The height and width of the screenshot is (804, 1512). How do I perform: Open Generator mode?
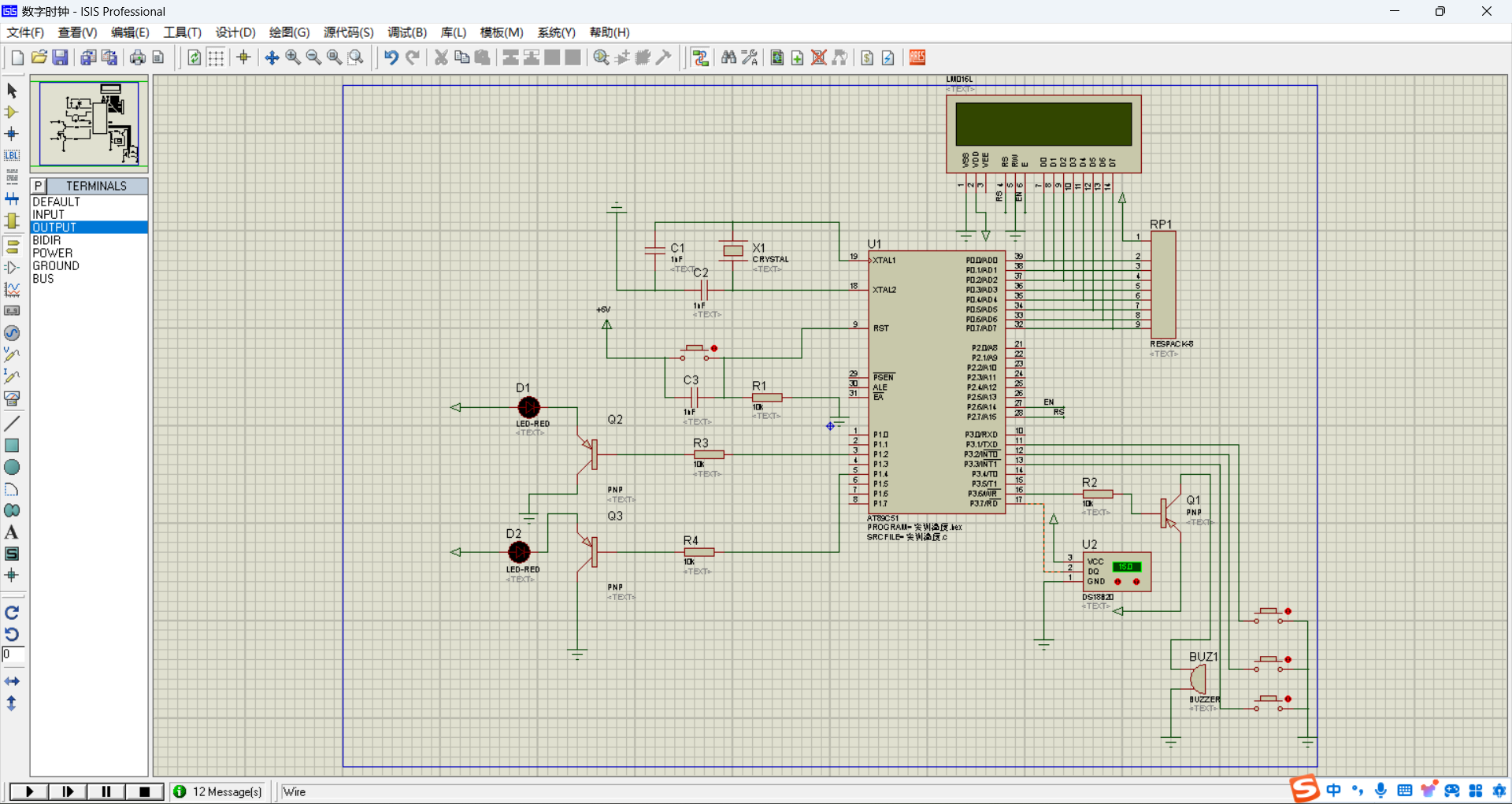point(12,333)
